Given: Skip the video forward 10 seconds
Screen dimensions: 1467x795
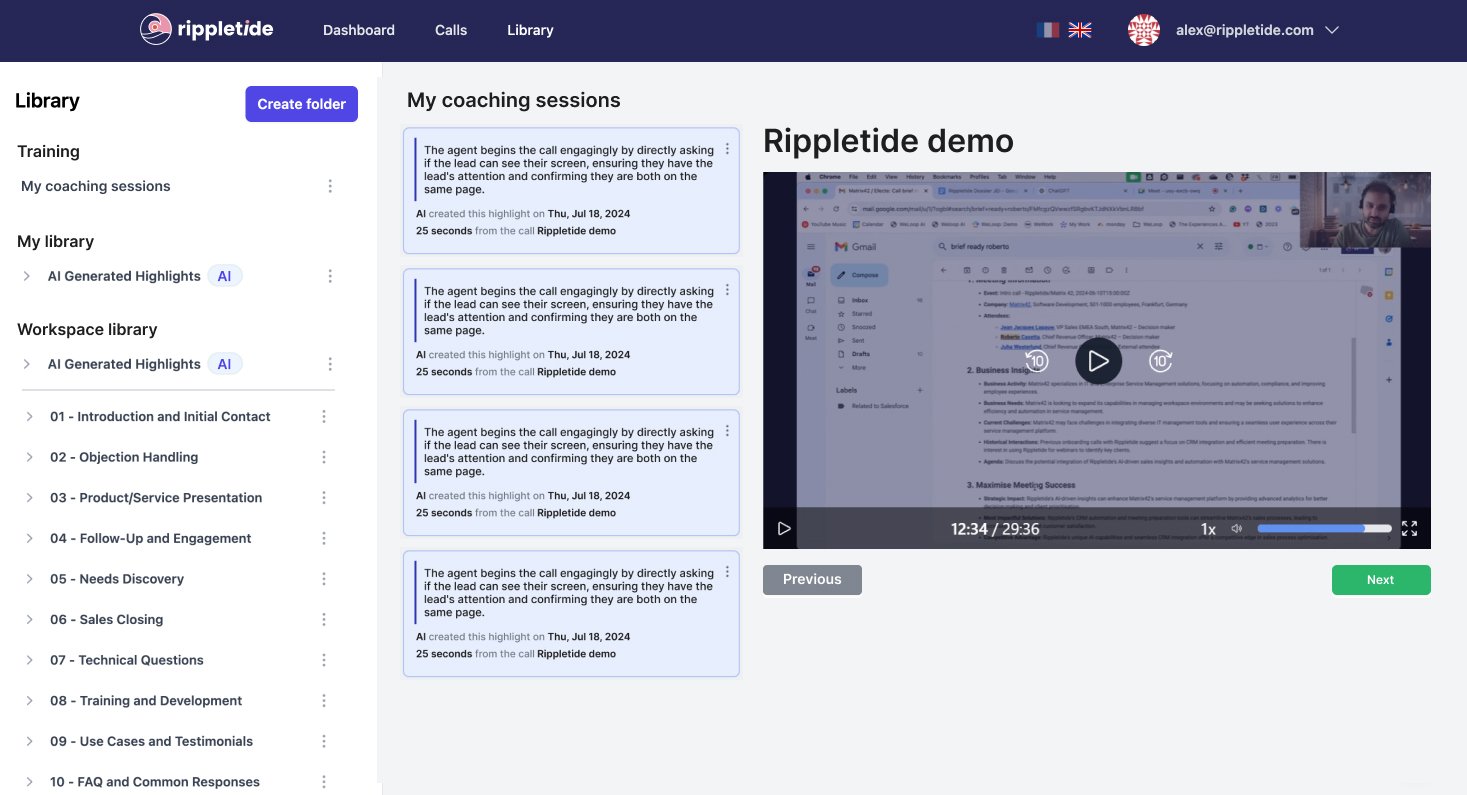Looking at the screenshot, I should pos(1160,361).
